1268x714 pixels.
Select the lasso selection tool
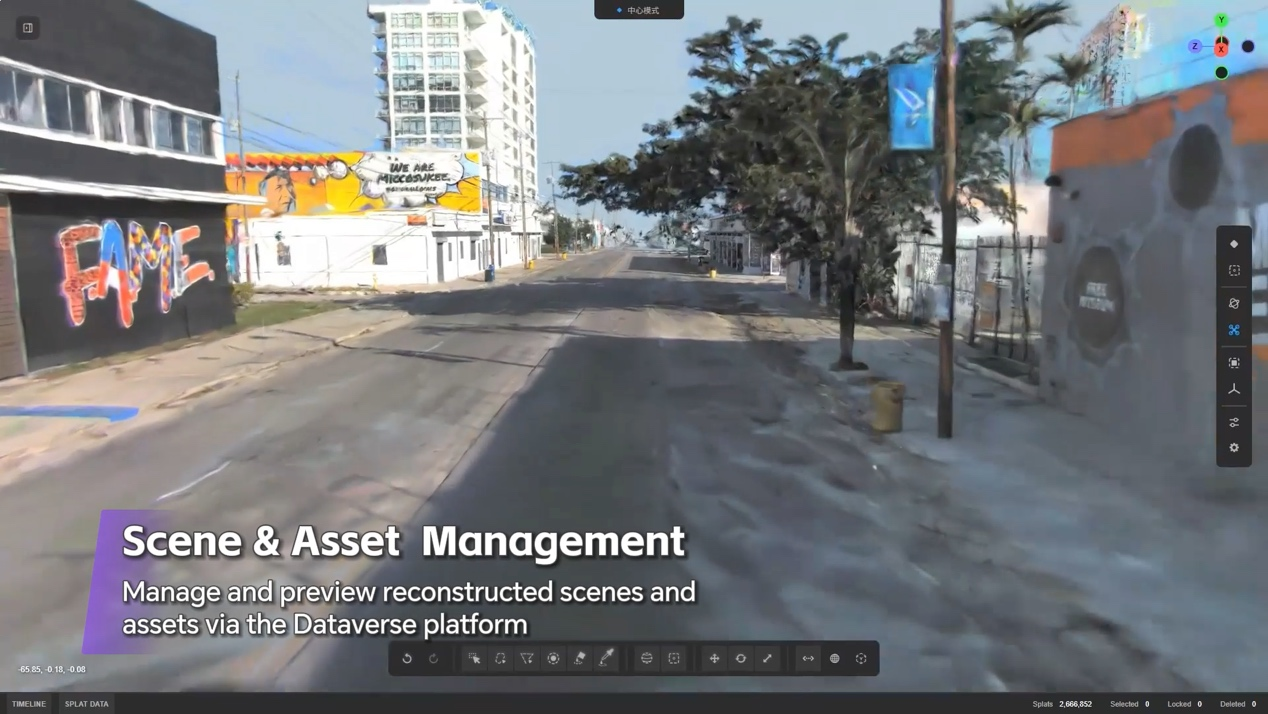(500, 658)
